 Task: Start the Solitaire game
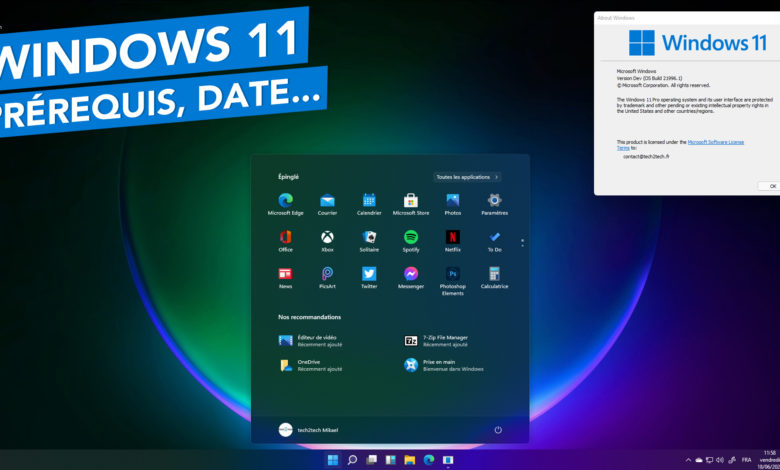[x=369, y=241]
